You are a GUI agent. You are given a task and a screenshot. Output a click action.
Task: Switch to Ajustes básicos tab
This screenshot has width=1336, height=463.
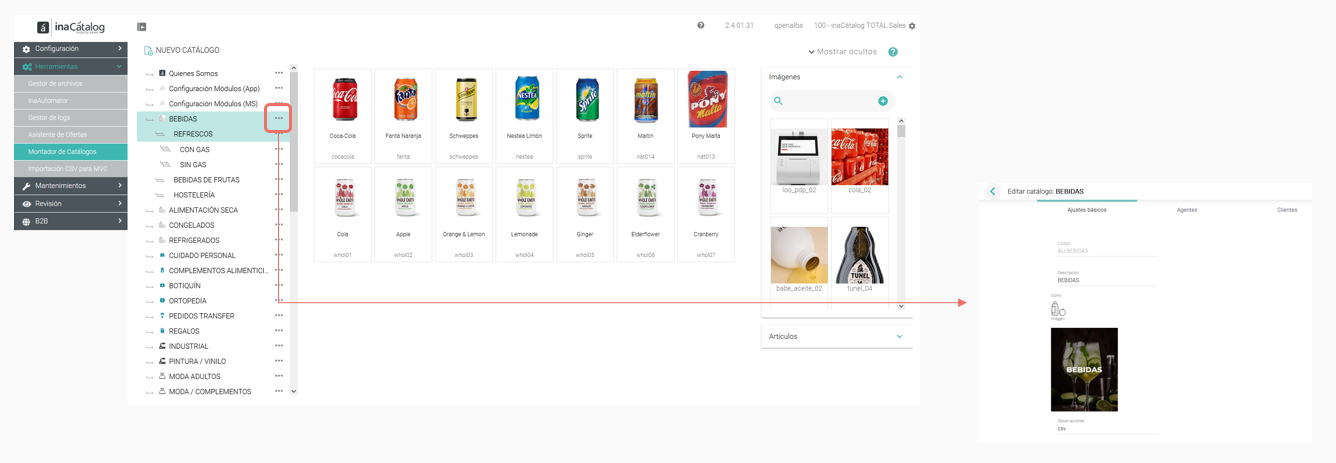1087,210
